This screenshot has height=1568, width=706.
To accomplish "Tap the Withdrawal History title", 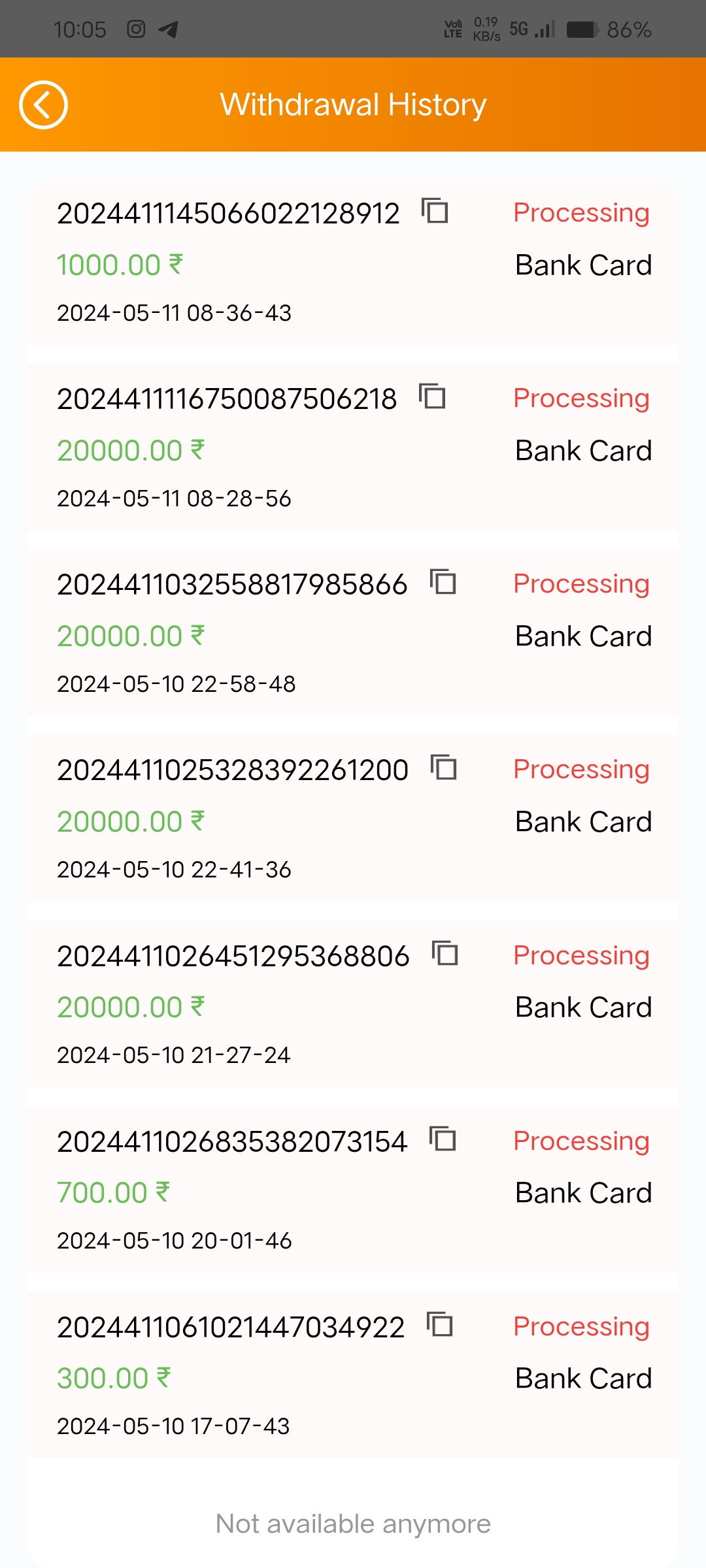I will point(353,105).
